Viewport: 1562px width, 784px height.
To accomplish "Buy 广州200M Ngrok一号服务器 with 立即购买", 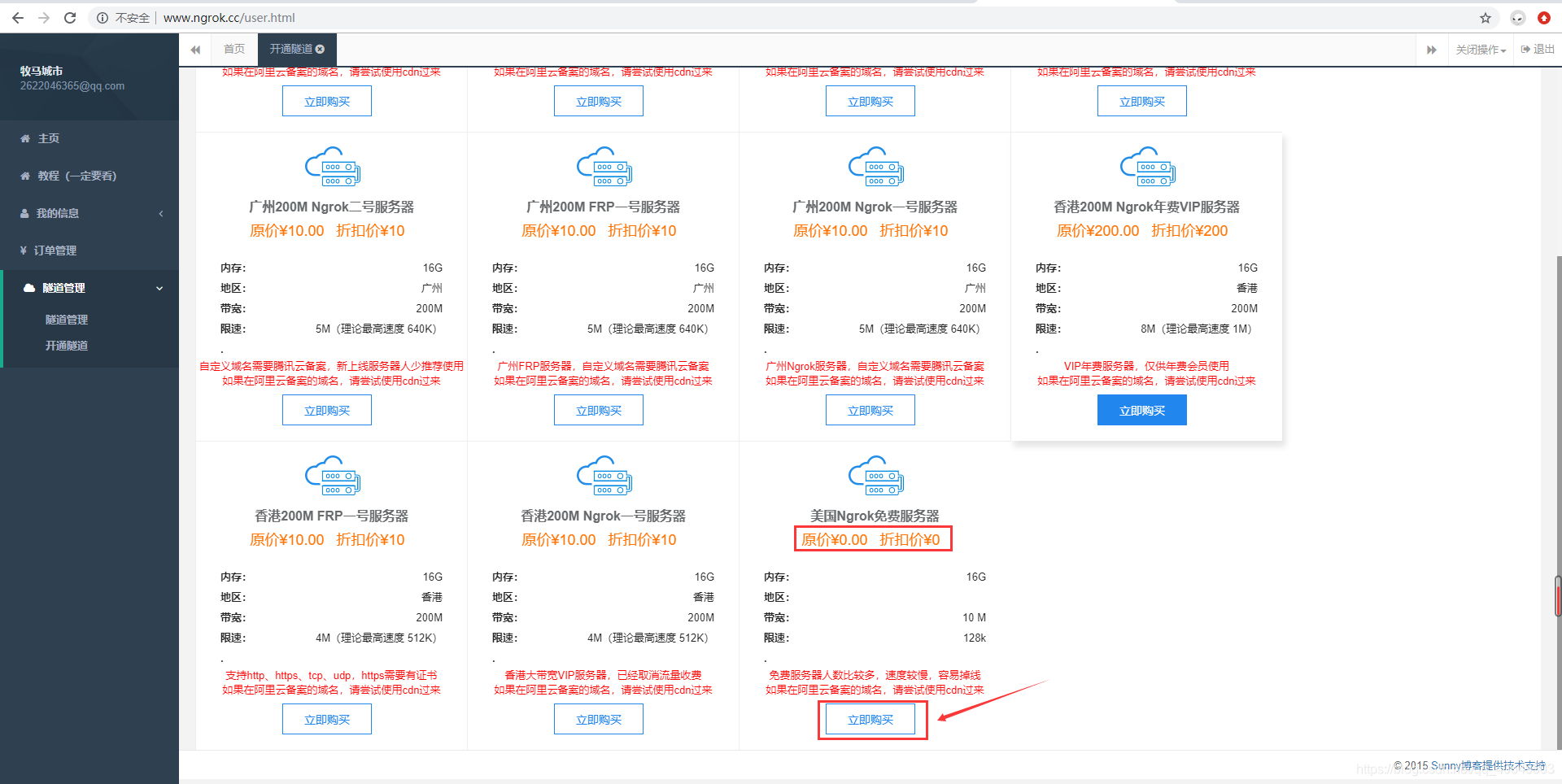I will [x=870, y=410].
